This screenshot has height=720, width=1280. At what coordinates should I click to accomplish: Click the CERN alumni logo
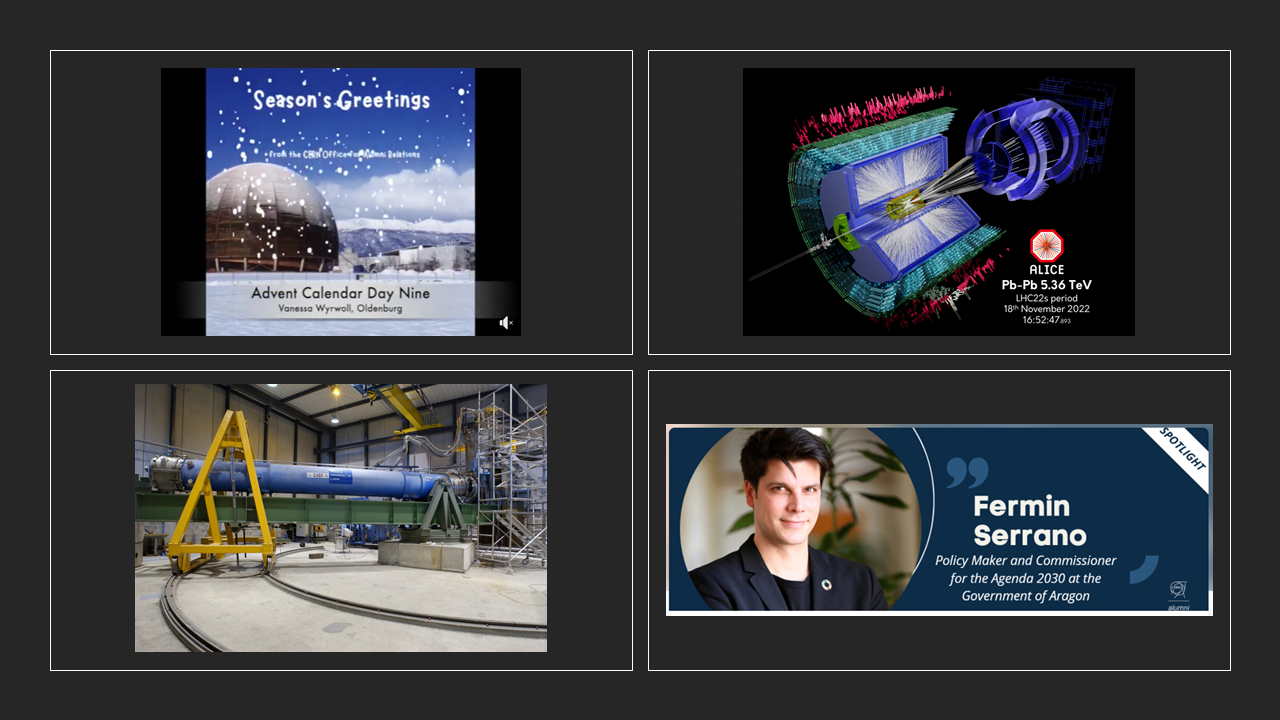point(1179,593)
